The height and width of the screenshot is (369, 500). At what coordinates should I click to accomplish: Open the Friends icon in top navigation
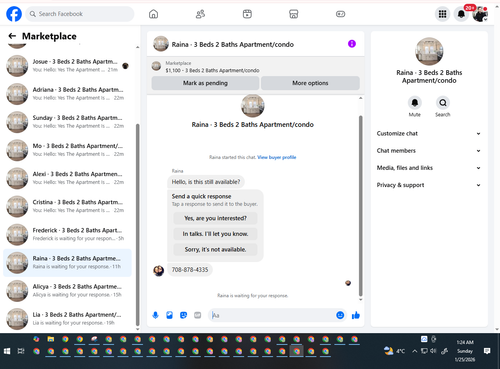[x=200, y=14]
